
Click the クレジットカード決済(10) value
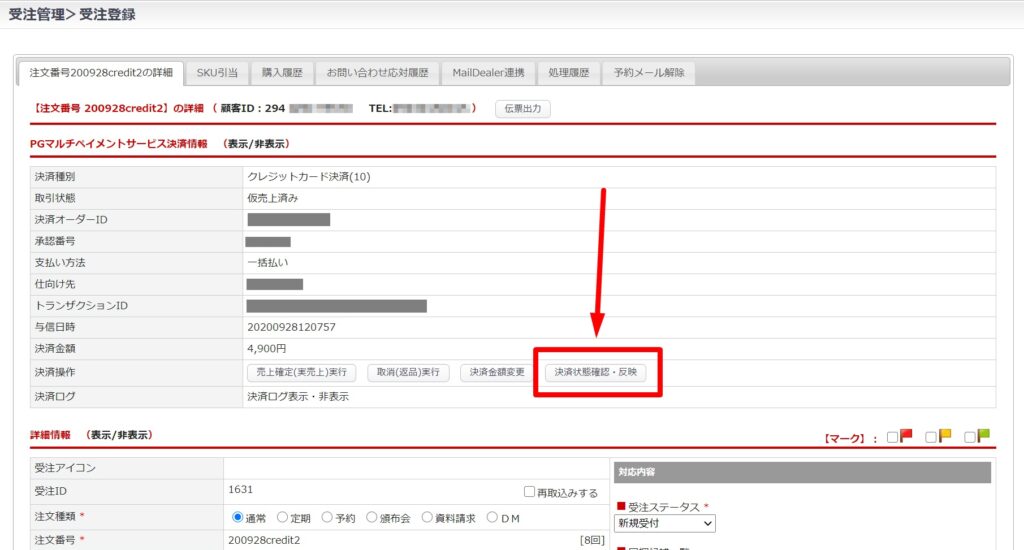(308, 176)
